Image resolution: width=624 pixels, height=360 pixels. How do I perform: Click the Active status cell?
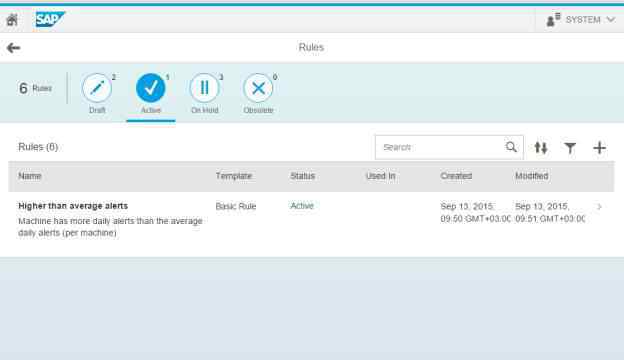tap(302, 206)
